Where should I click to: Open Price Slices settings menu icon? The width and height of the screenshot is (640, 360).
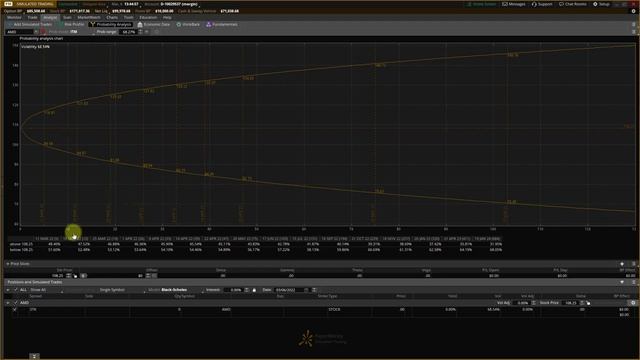point(633,264)
